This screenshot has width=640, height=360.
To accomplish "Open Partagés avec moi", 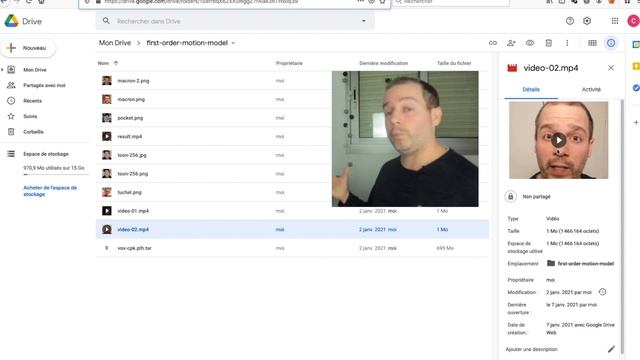I will [44, 85].
